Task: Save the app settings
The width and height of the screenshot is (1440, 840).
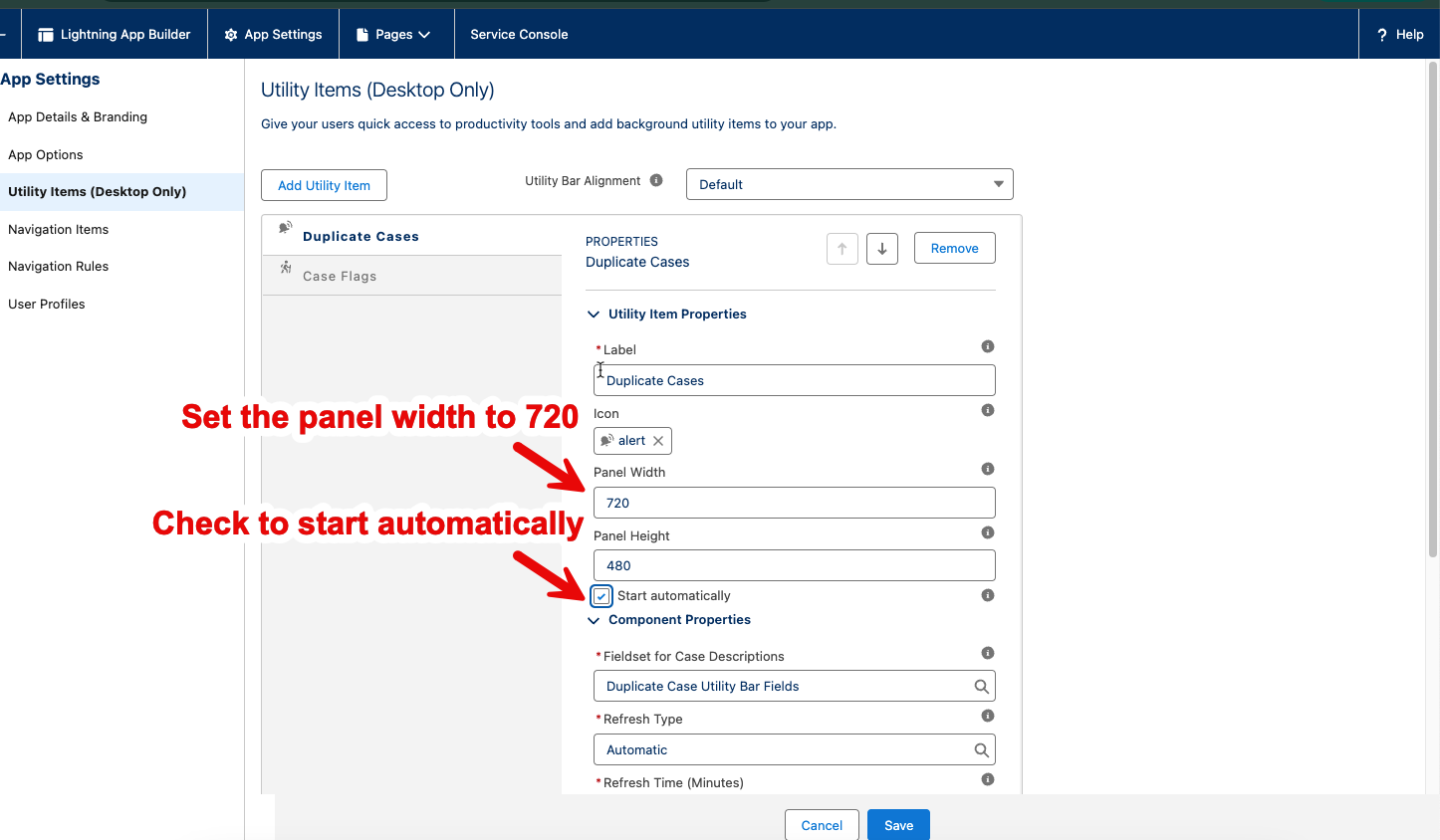Action: [898, 825]
